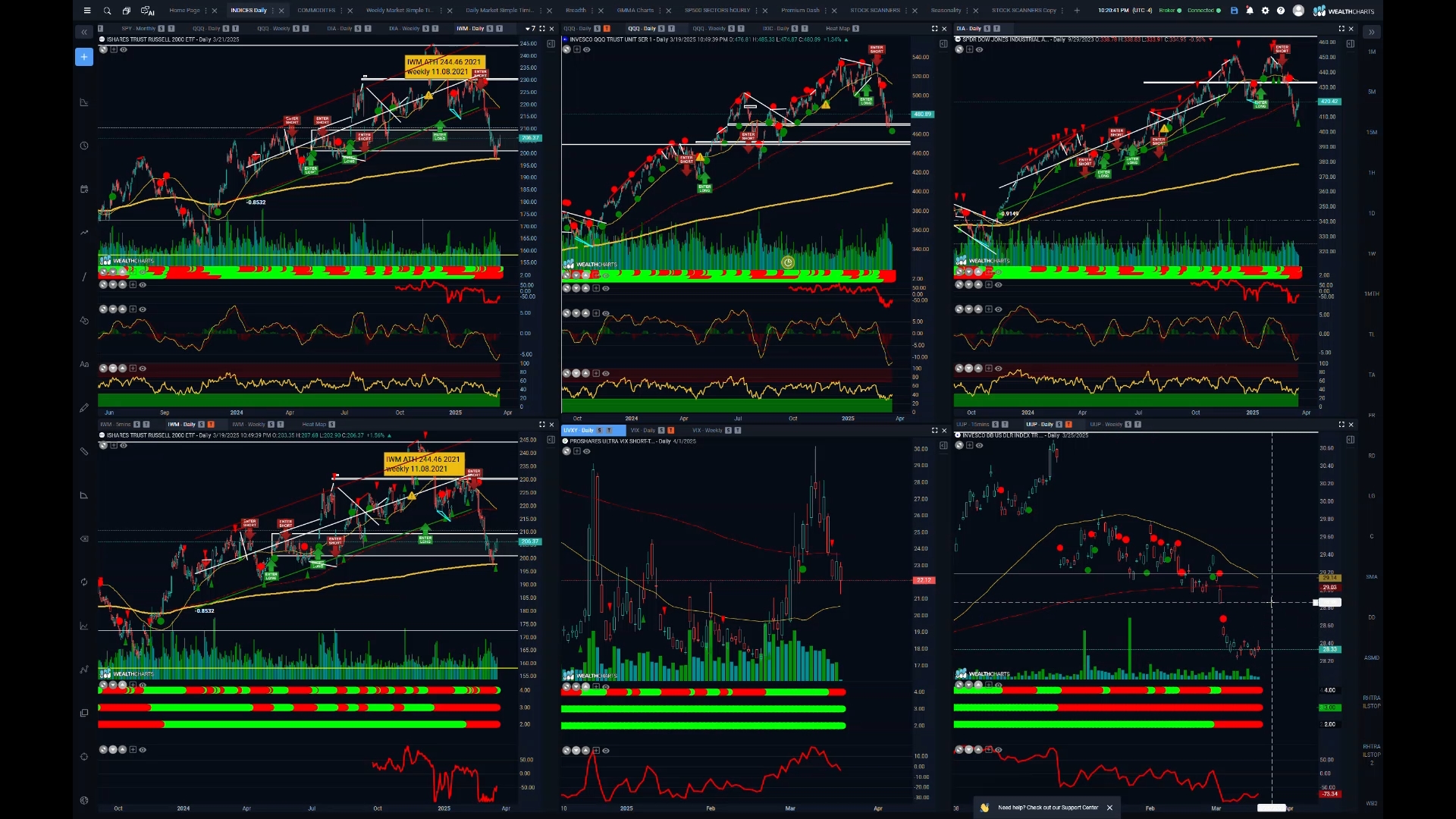1456x819 pixels.
Task: Open Seasonality tab options menu
Action: [966, 11]
